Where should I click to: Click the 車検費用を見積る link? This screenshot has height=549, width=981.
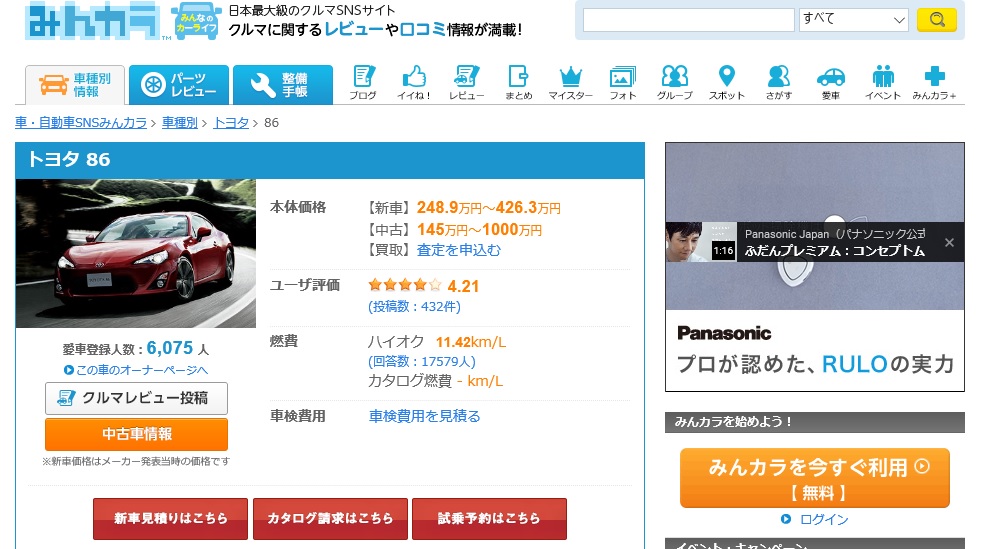coord(425,416)
